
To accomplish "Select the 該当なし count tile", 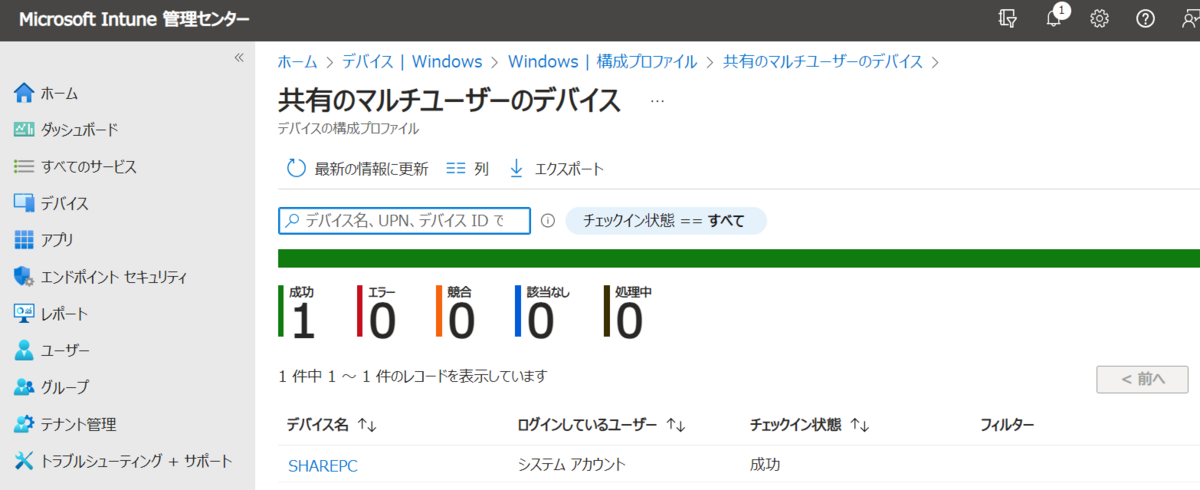I will [x=543, y=311].
